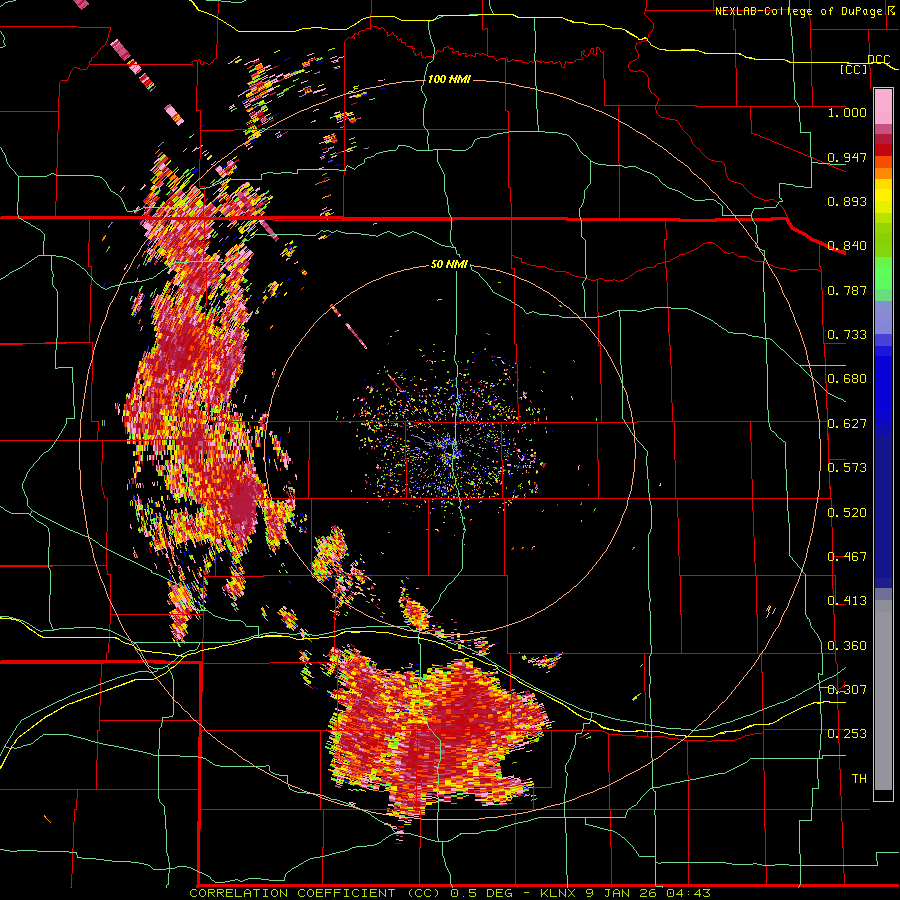Click the DCC label above the legend
This screenshot has height=900, width=900.
[878, 60]
